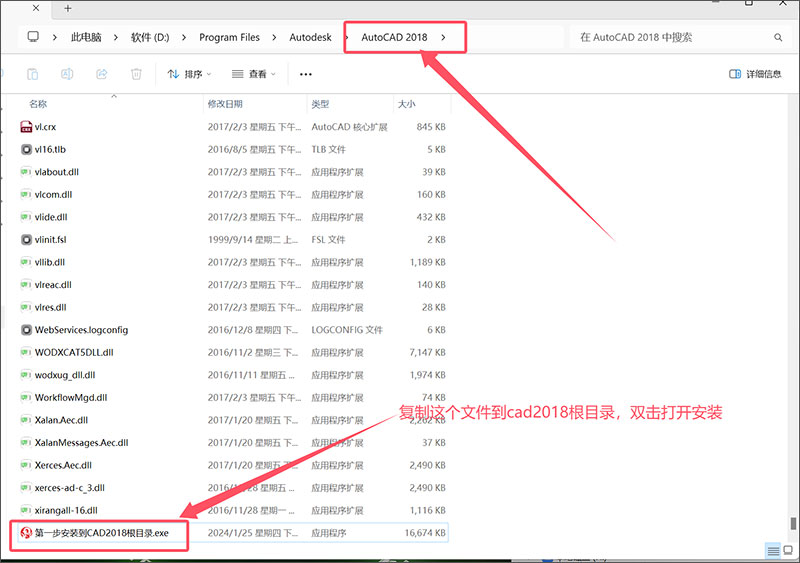The image size is (800, 563).
Task: Open a new tab with plus button
Action: click(x=68, y=8)
